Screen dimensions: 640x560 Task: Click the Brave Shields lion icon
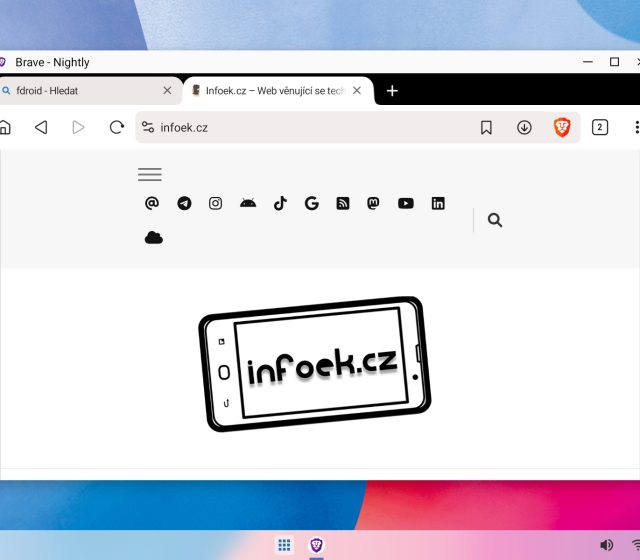(x=562, y=127)
